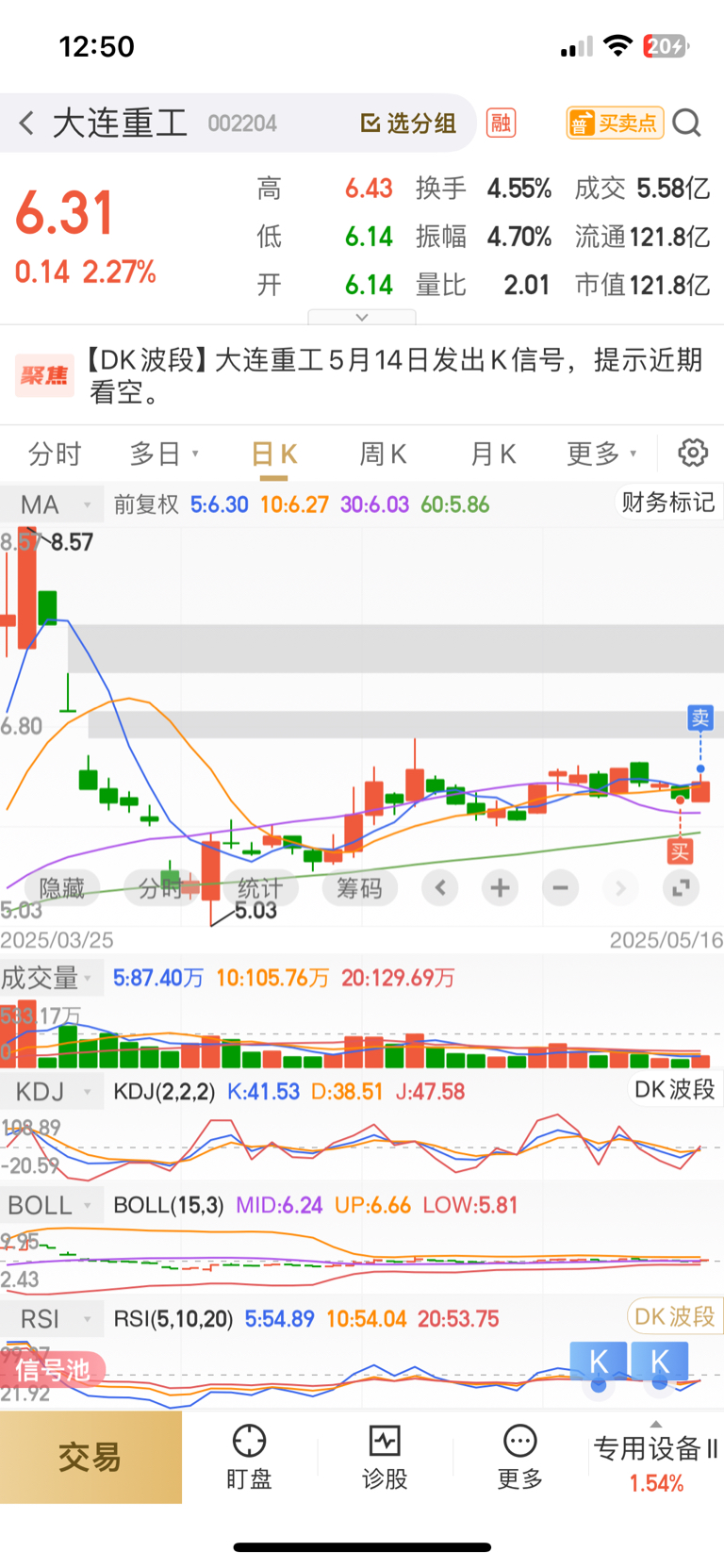The image size is (724, 1568).
Task: Open the MA indicator dropdown
Action: tap(51, 505)
